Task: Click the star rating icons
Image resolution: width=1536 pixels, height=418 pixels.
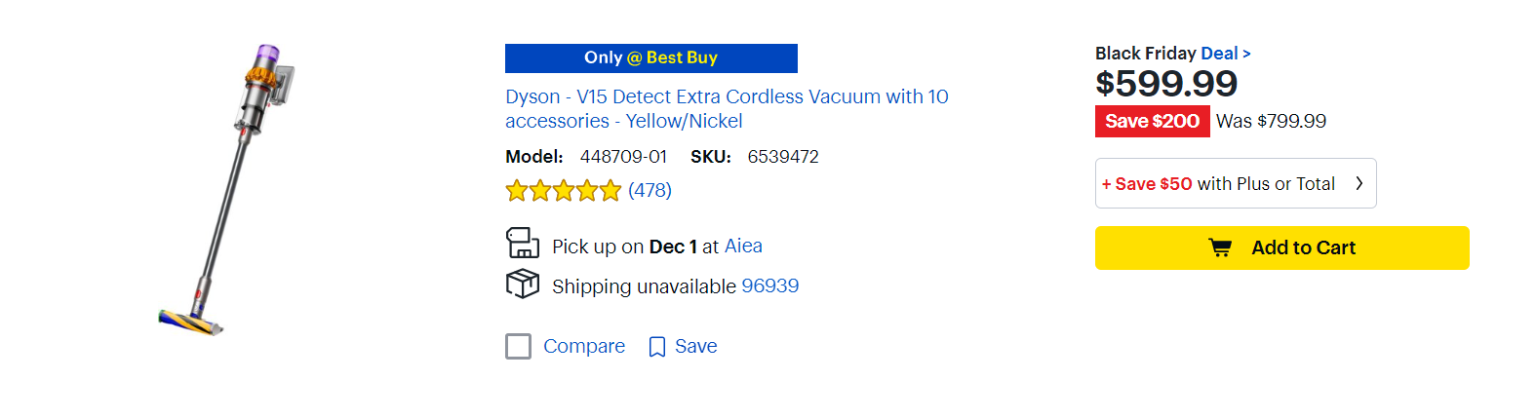Action: point(563,190)
